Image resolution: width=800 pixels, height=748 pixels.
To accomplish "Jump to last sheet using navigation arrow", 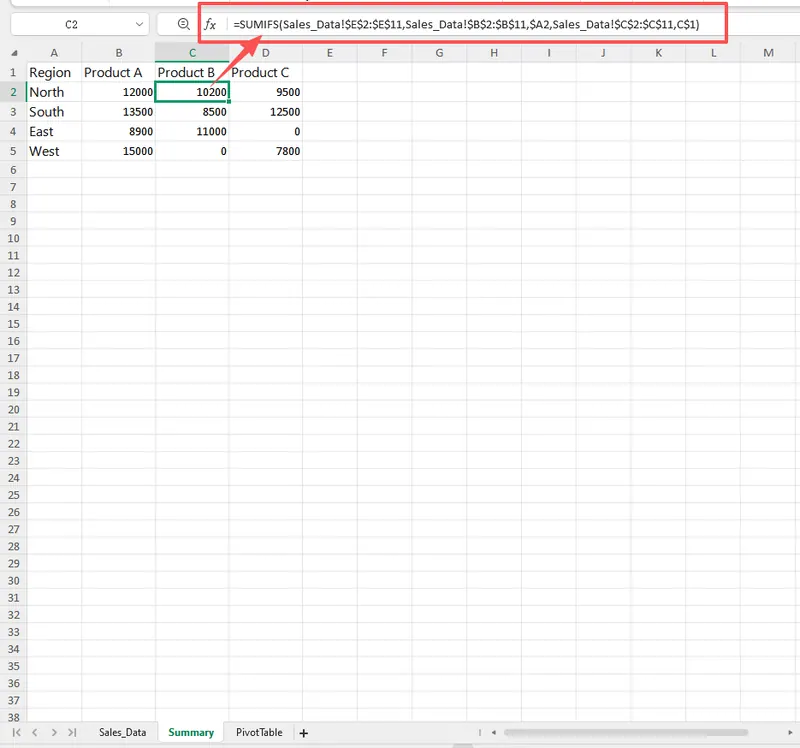I will [x=72, y=733].
